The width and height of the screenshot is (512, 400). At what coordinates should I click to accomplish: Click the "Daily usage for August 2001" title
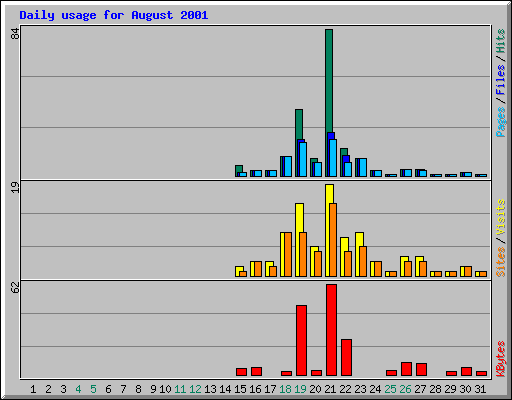114,15
